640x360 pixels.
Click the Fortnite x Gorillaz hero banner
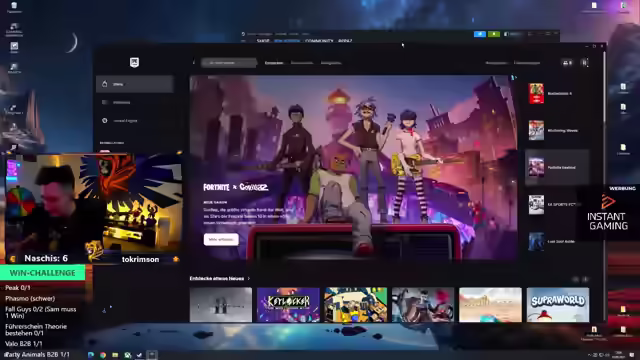point(353,167)
